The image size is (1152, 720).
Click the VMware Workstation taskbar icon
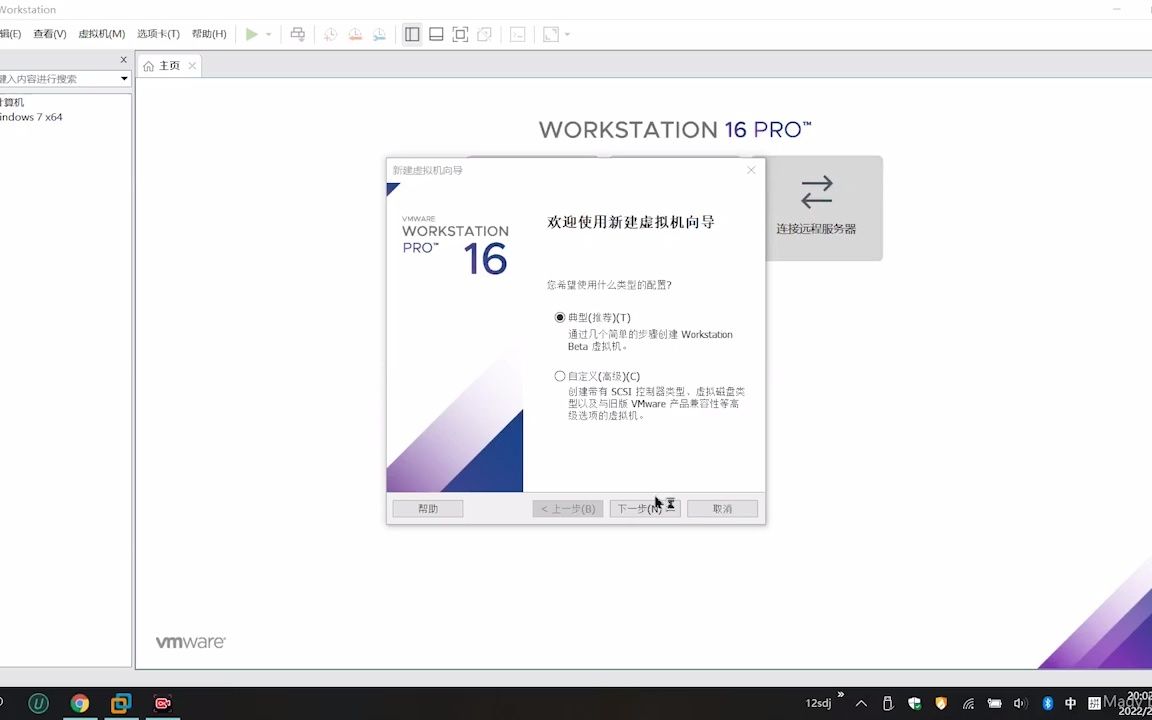tap(121, 704)
